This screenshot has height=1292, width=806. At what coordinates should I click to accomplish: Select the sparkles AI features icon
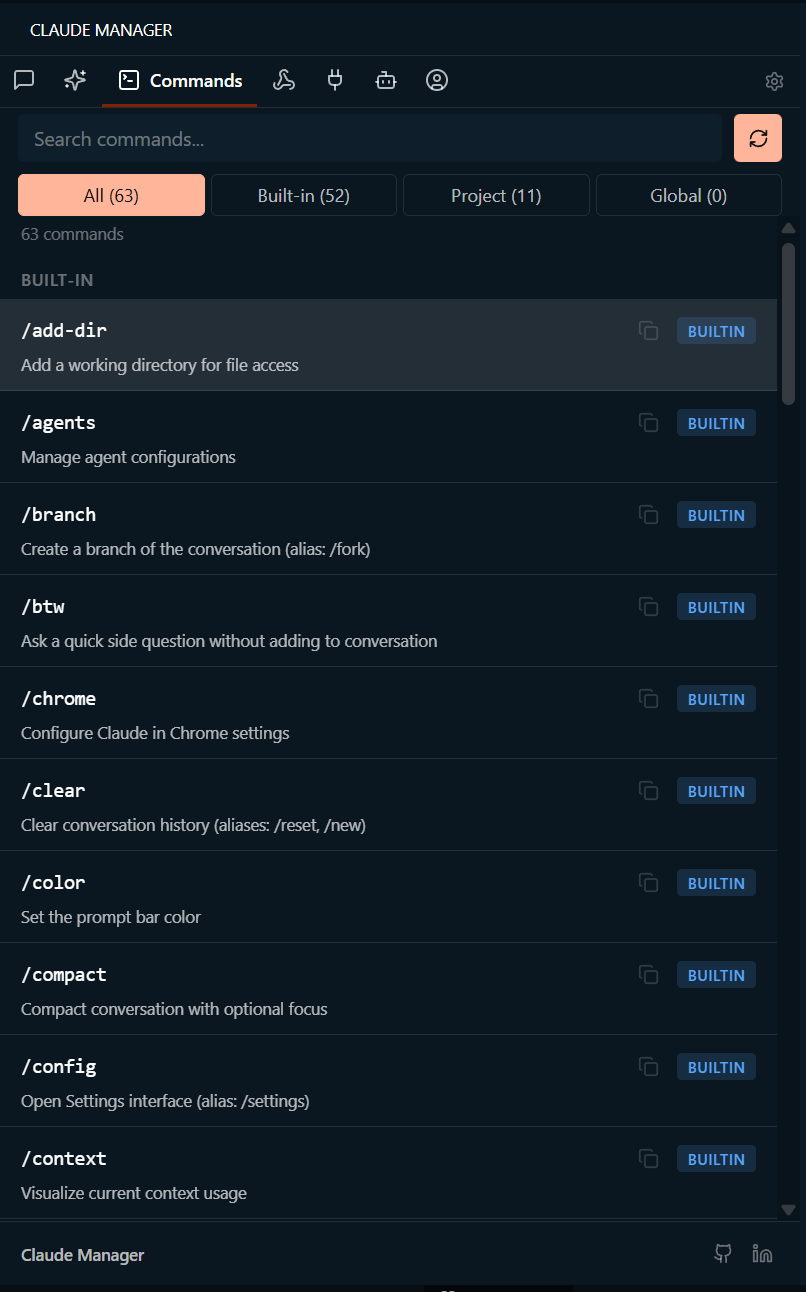coord(74,80)
